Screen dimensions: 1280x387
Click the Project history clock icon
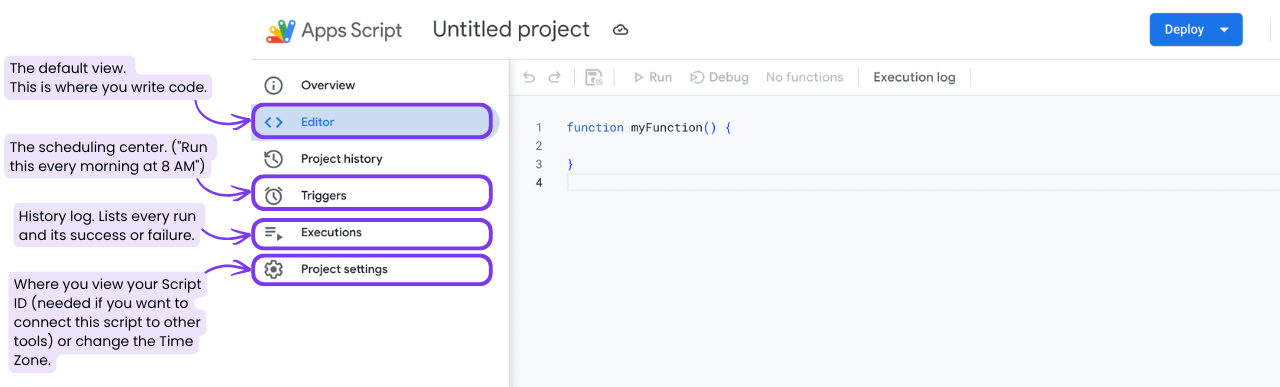(x=274, y=159)
